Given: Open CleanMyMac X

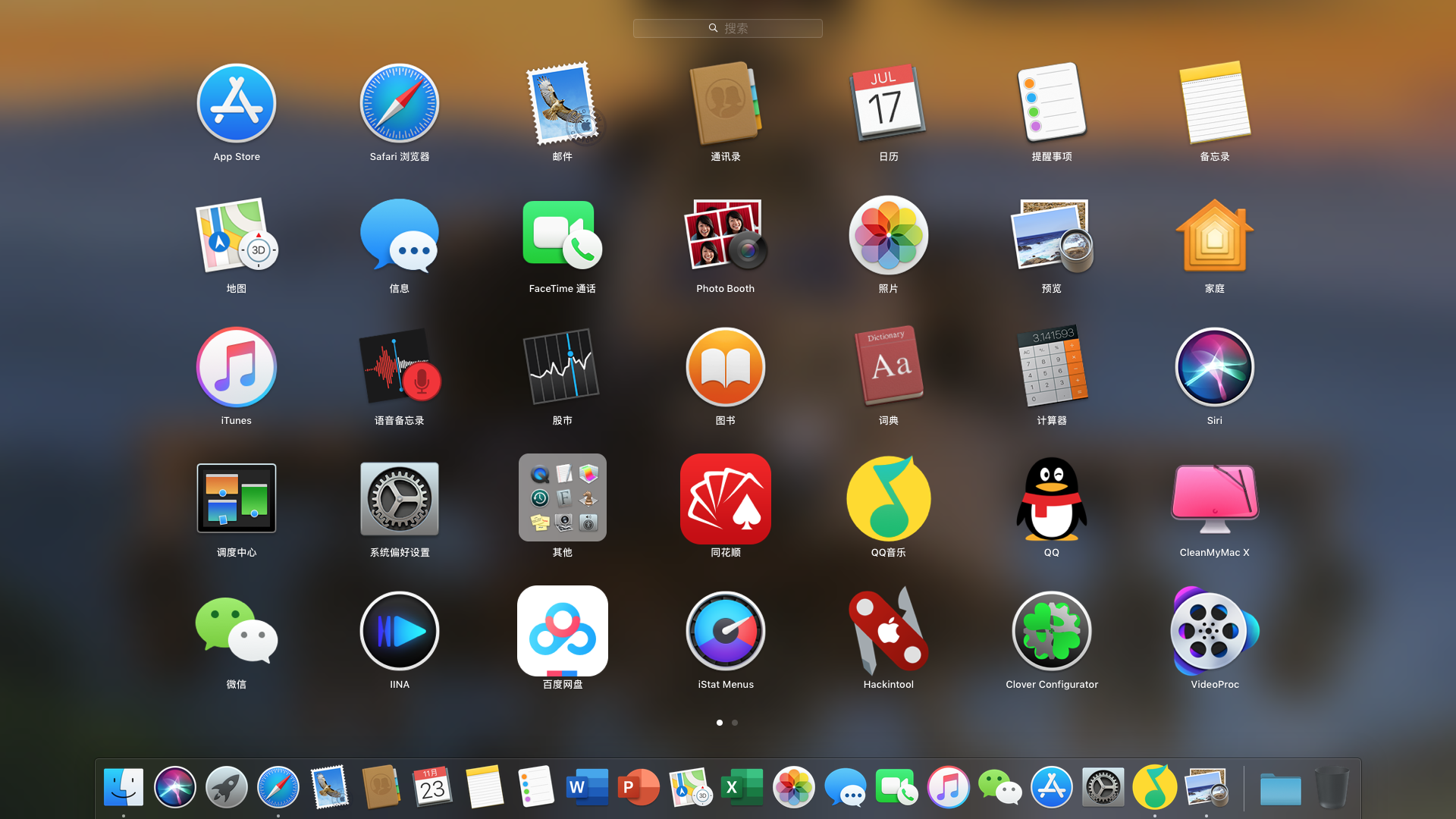Looking at the screenshot, I should coord(1214,499).
